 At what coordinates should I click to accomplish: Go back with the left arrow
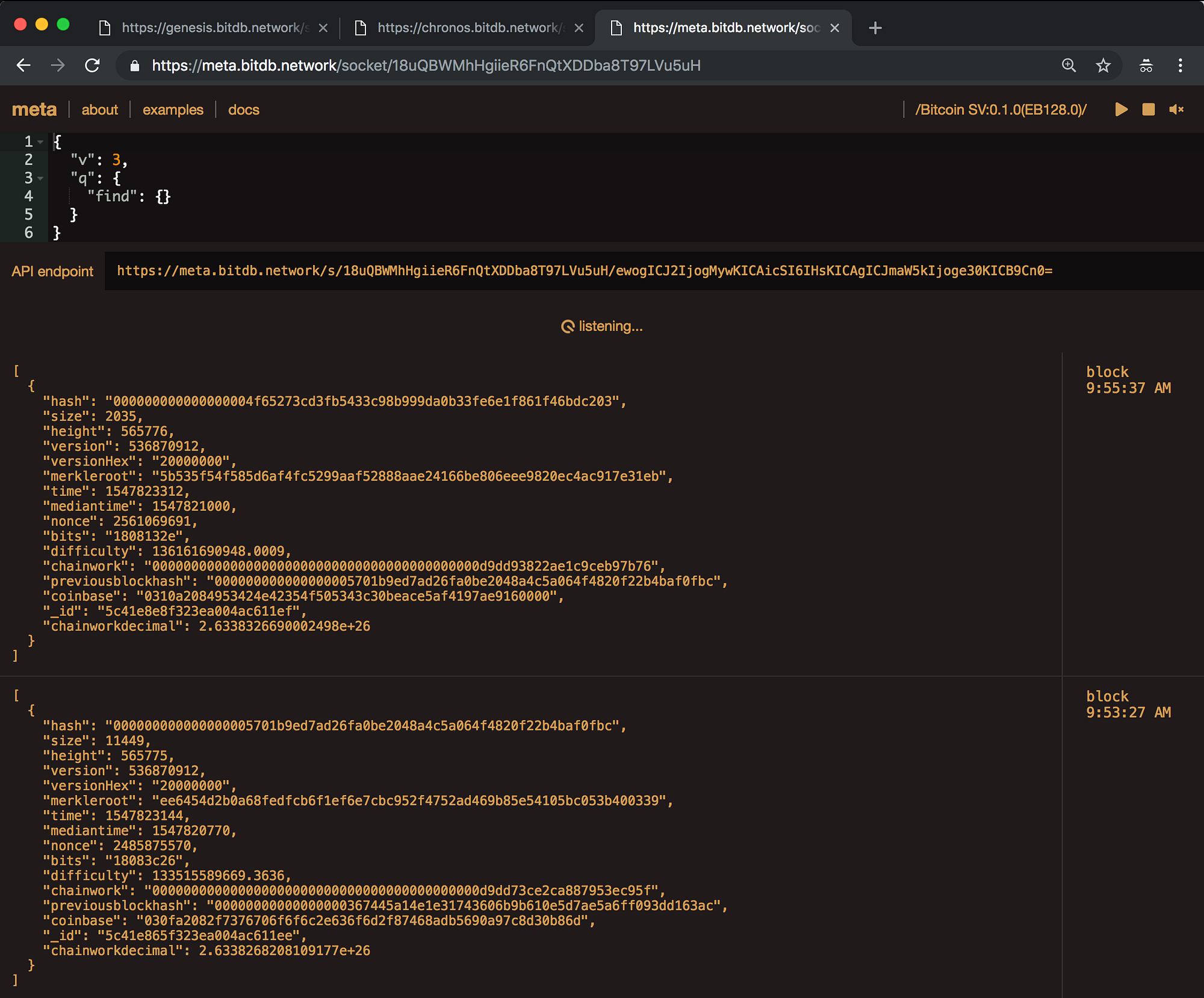point(23,65)
